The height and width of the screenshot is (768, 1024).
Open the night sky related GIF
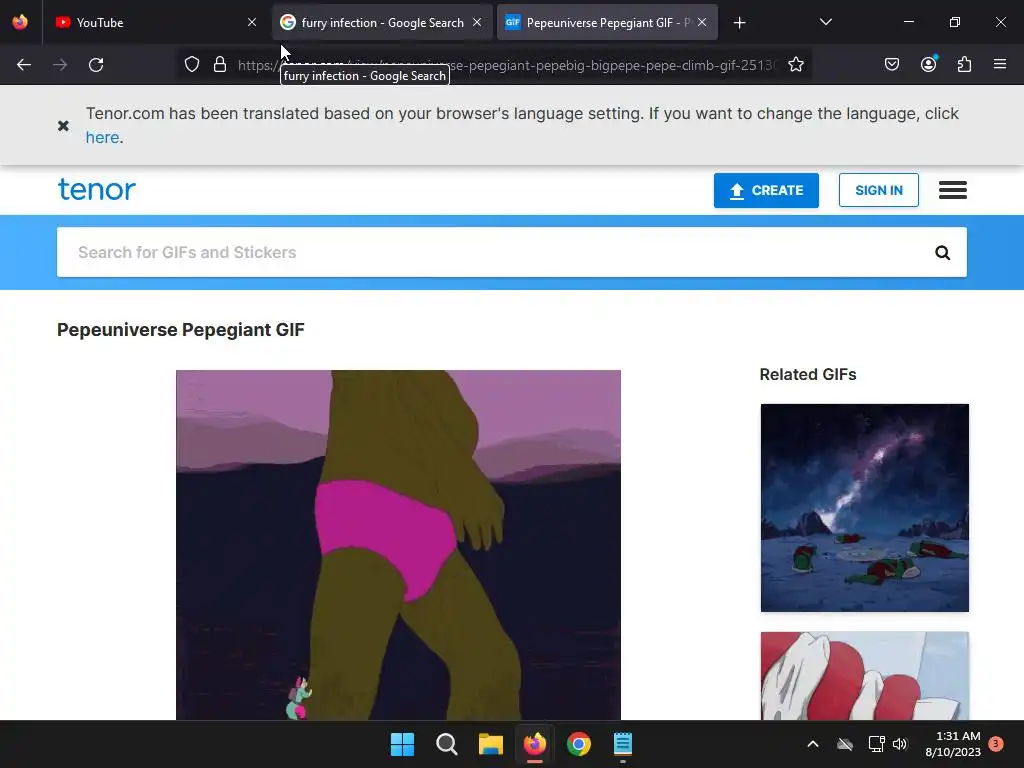pyautogui.click(x=865, y=508)
